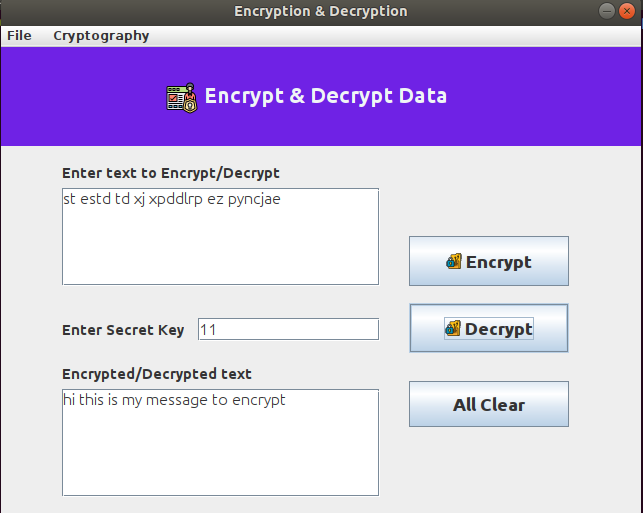Click the Decrypt button

point(489,328)
